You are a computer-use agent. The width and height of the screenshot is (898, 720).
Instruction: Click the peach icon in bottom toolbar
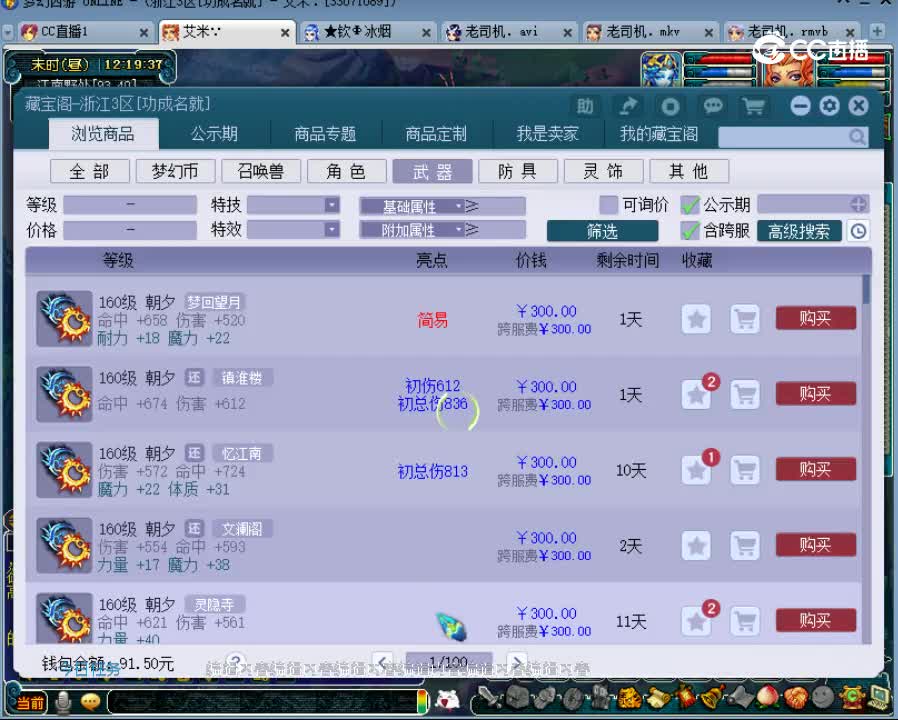[768, 697]
